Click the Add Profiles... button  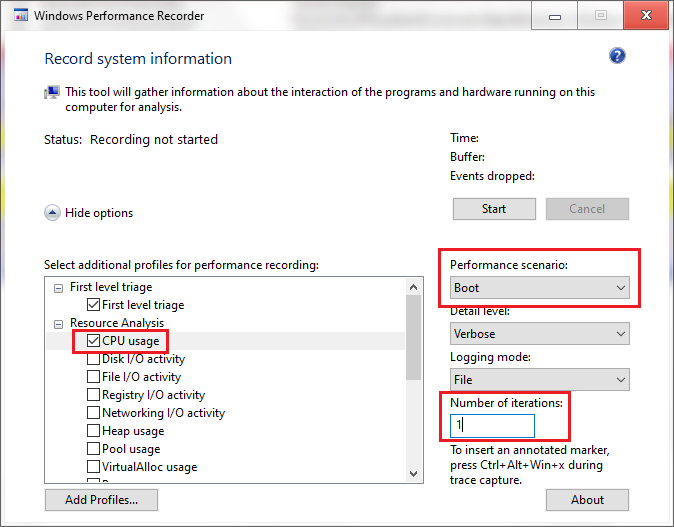(101, 500)
